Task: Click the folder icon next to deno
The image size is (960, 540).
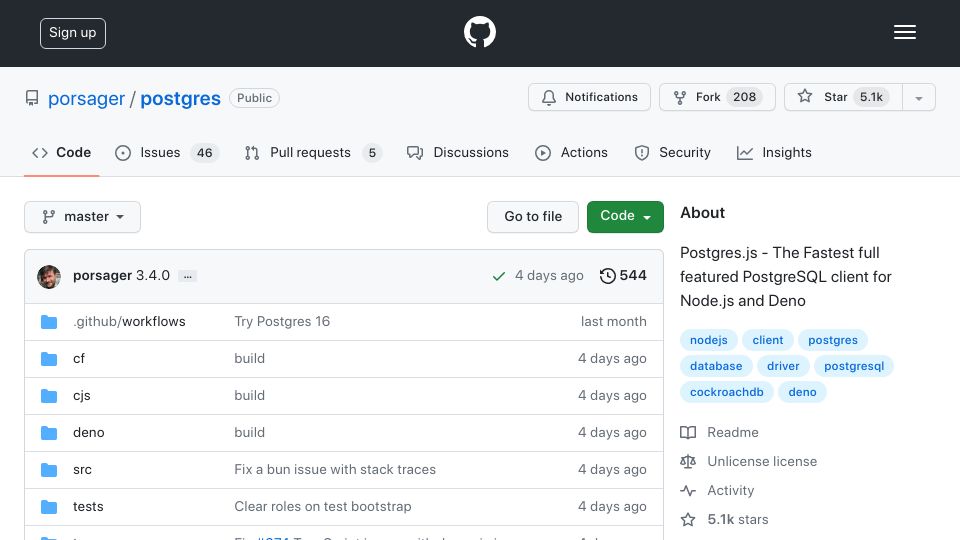Action: (49, 433)
